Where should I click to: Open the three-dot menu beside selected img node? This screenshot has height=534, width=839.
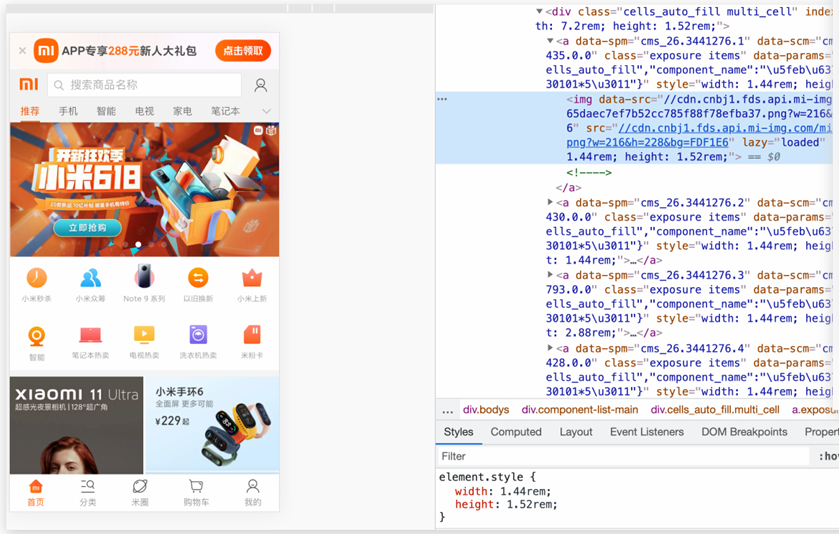pyautogui.click(x=442, y=99)
